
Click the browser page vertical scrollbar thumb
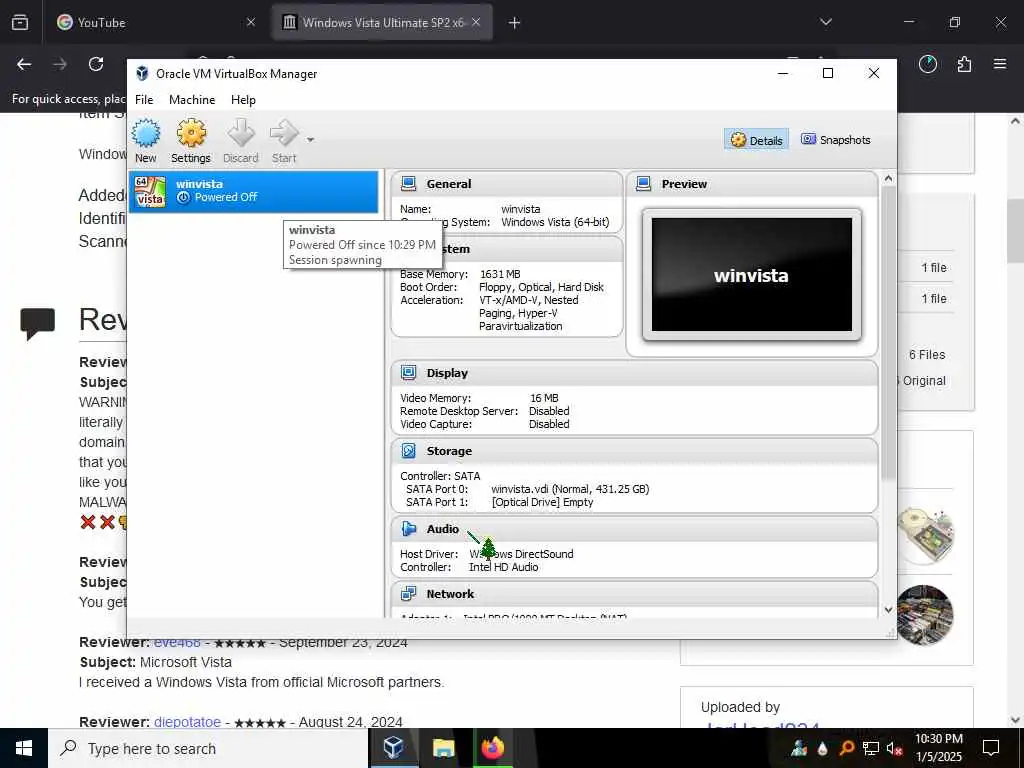[x=1015, y=229]
